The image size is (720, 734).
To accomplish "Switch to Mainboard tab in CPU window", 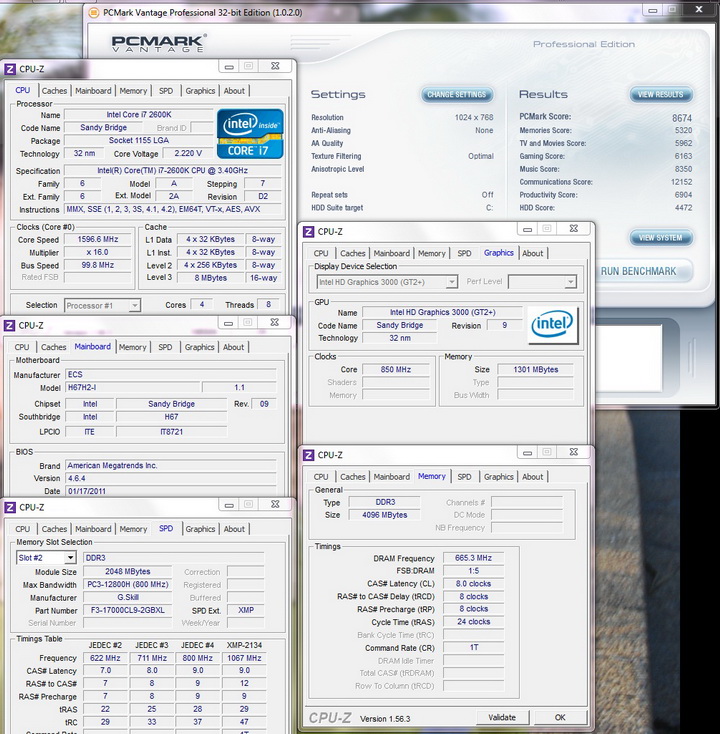I will [93, 91].
